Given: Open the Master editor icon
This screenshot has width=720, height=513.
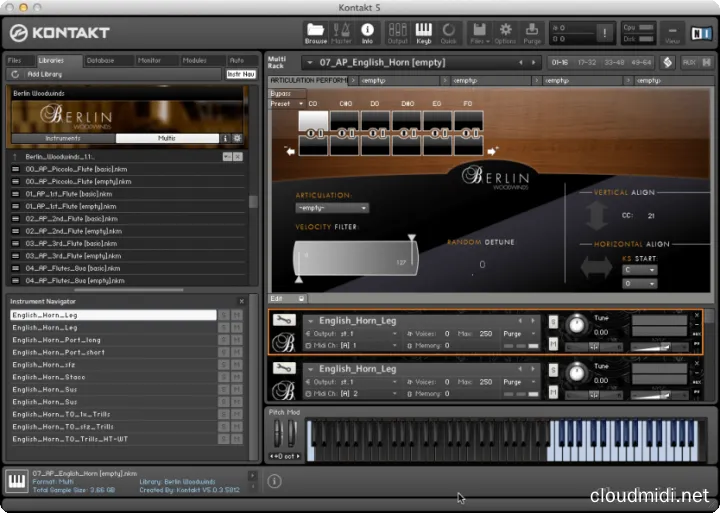Looking at the screenshot, I should 342,32.
